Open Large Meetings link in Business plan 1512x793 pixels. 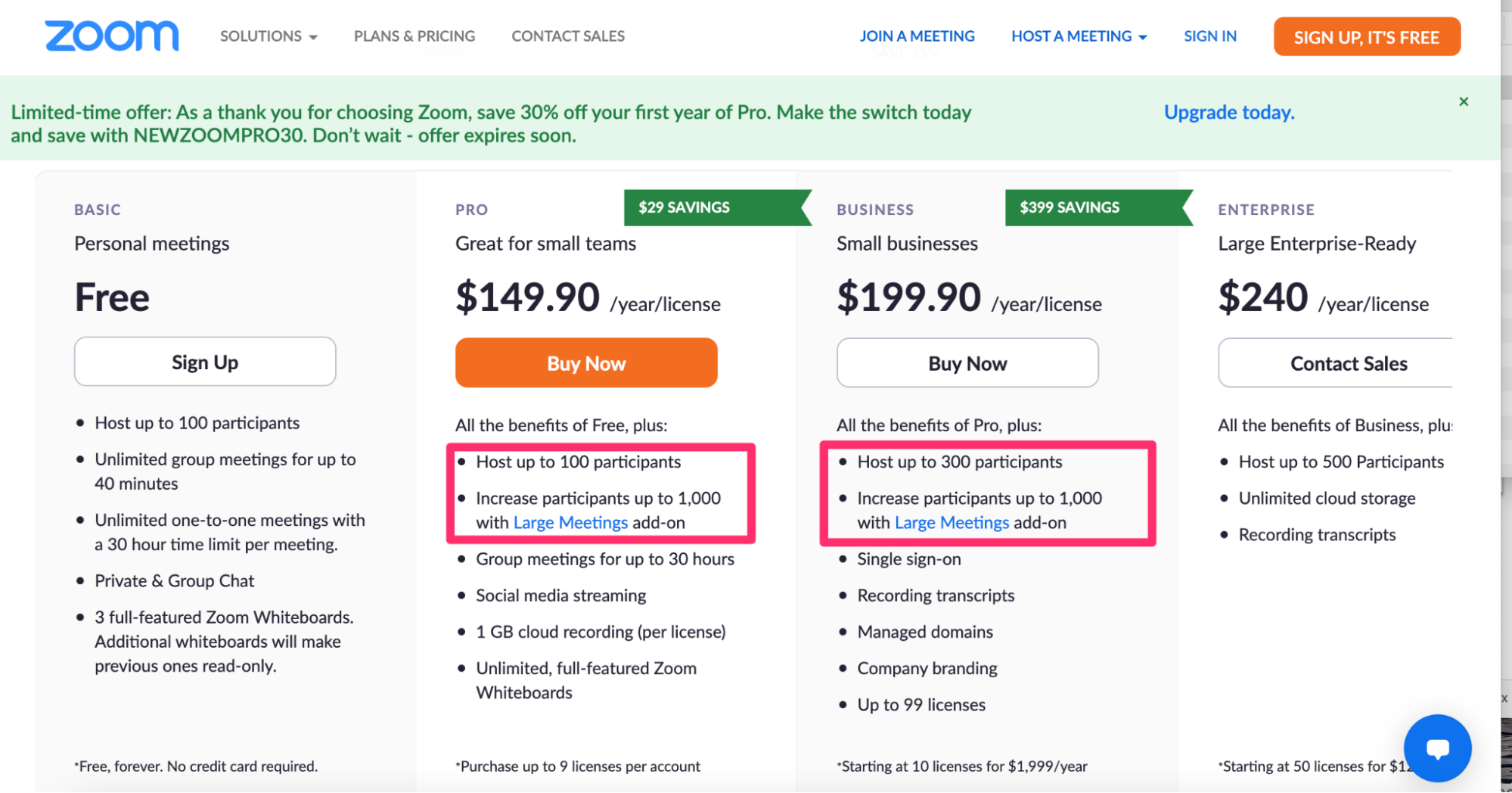pos(952,523)
